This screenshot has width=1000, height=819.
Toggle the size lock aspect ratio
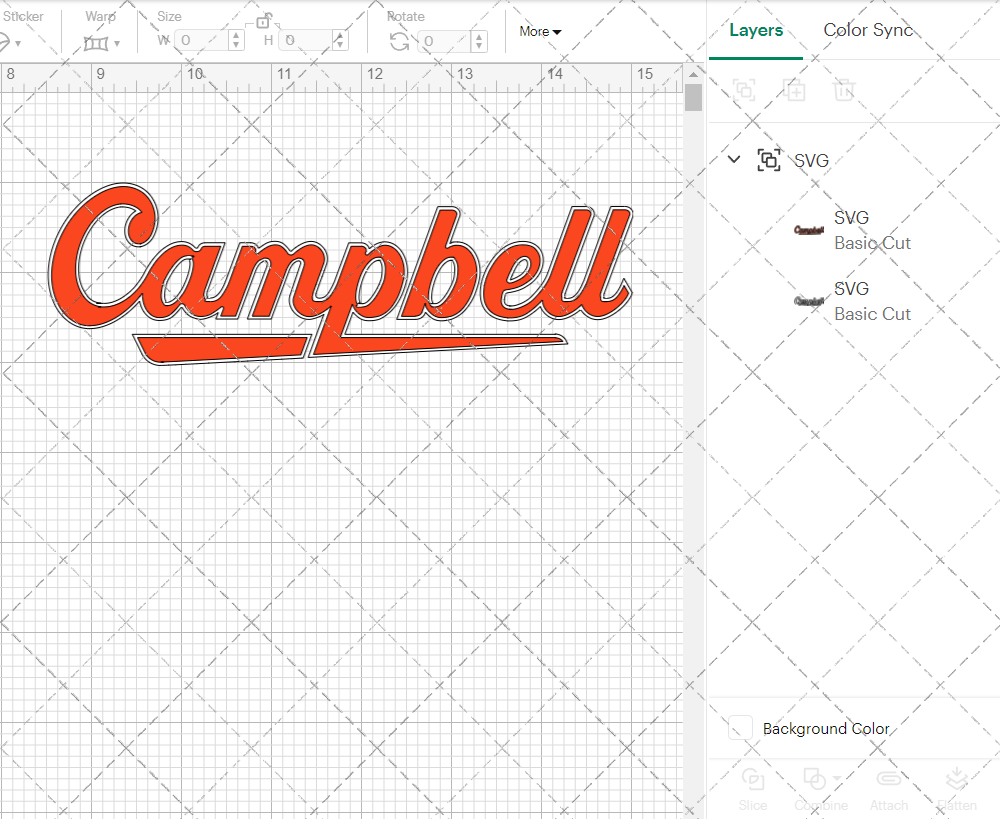click(x=264, y=20)
